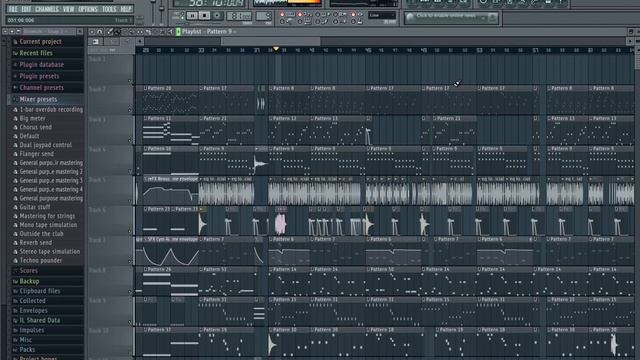Click the folder icon beside Backup
This screenshot has height=360, width=640.
(x=16, y=281)
